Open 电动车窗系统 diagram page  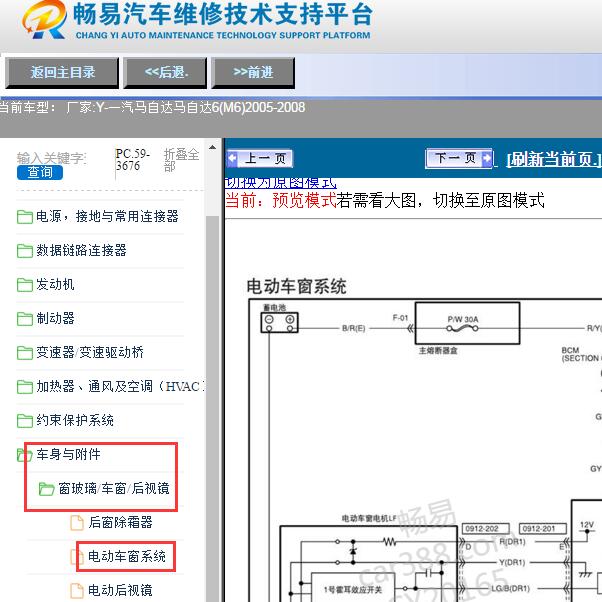tap(127, 556)
